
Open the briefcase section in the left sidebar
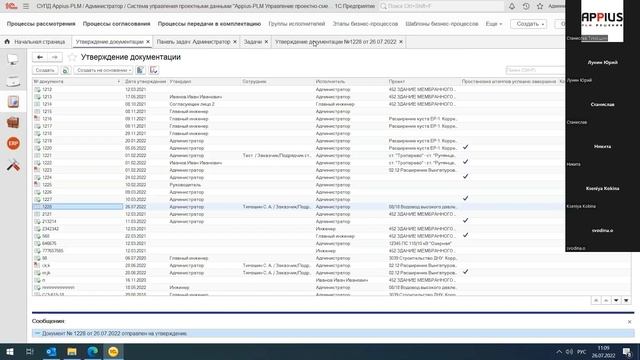(x=13, y=122)
